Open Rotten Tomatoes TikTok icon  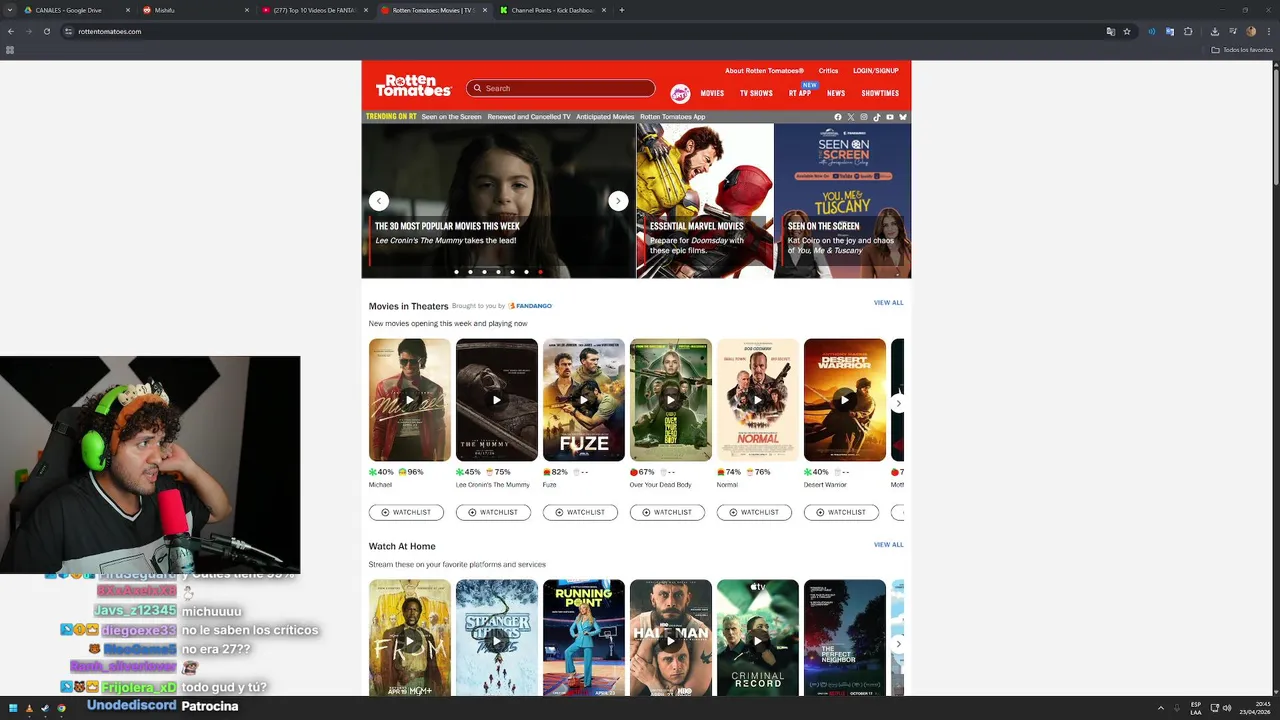point(877,117)
